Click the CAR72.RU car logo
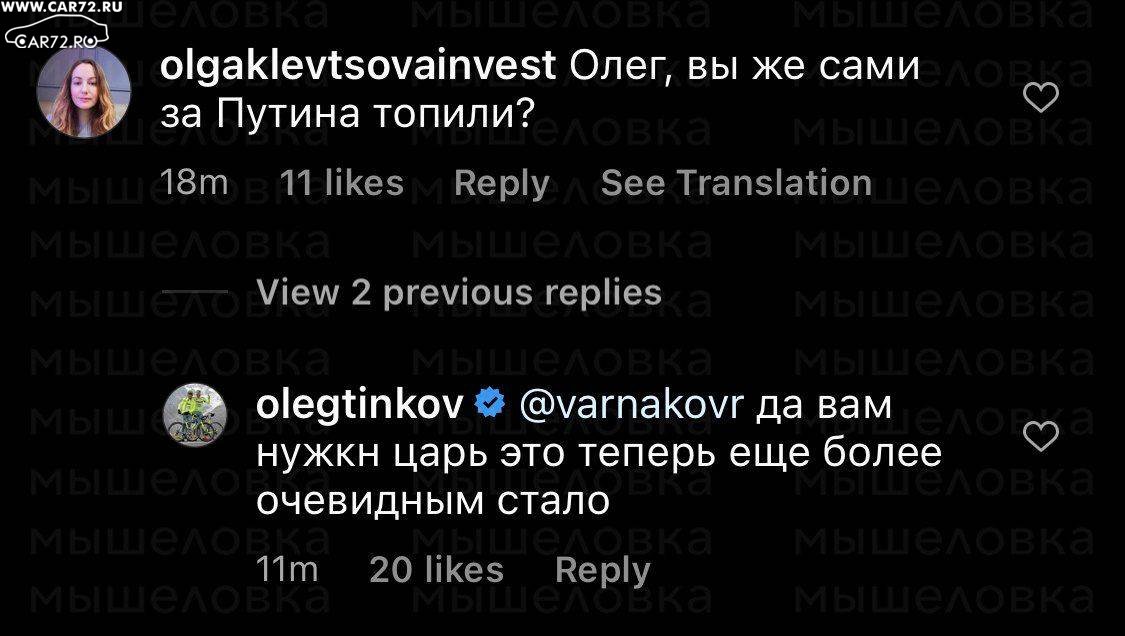1125x636 pixels. click(x=57, y=34)
